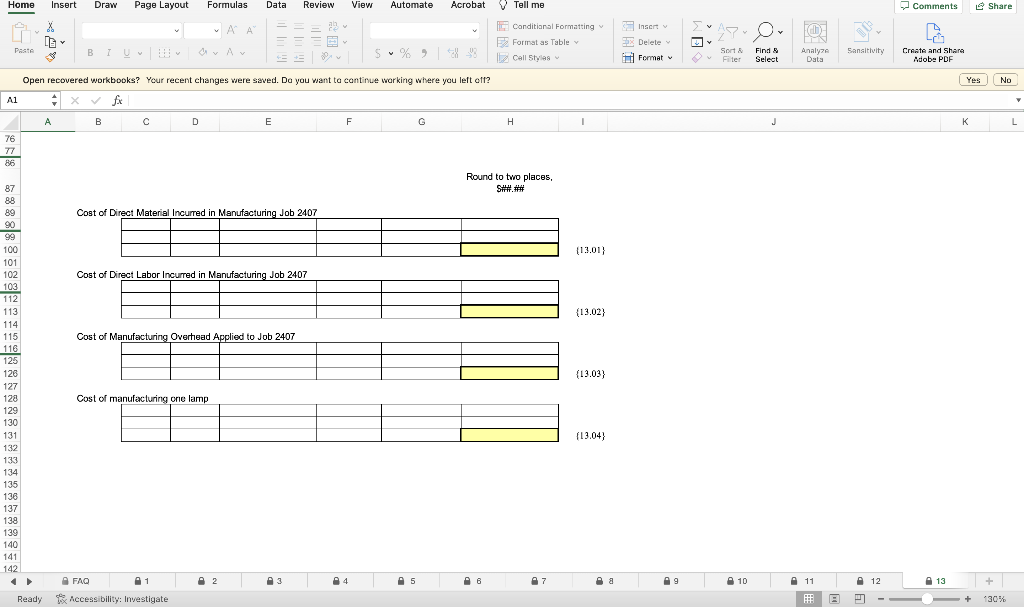Open Analyze Data

point(814,41)
